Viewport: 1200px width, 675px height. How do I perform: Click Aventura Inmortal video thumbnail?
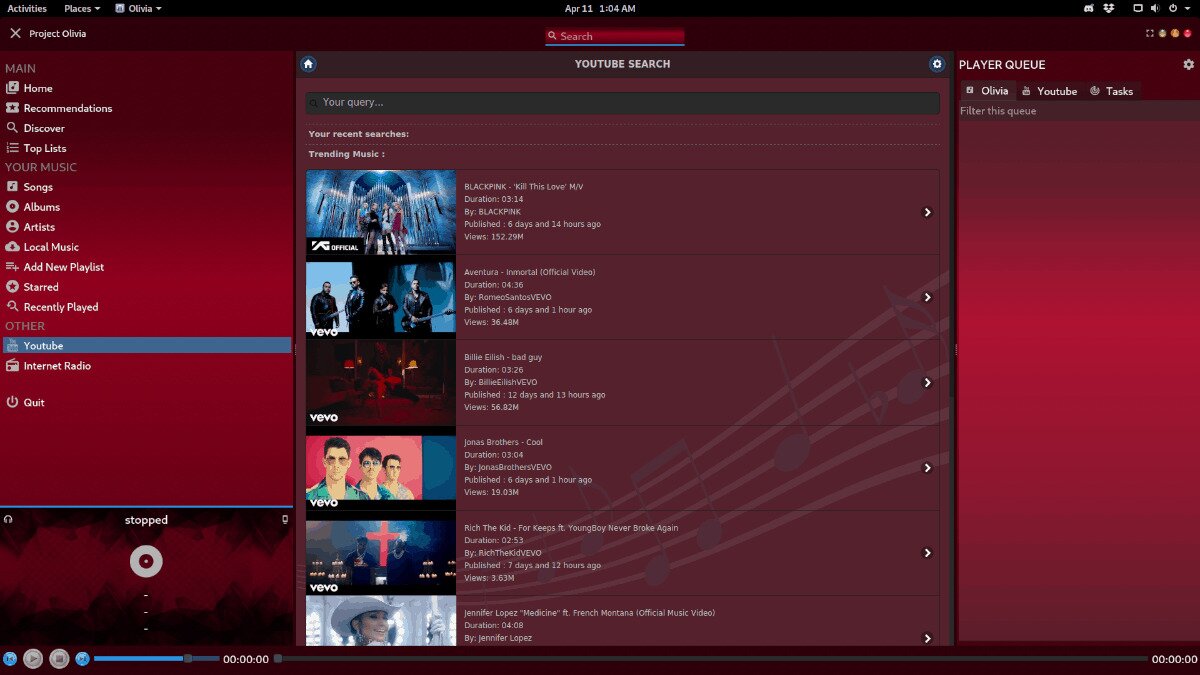click(381, 297)
